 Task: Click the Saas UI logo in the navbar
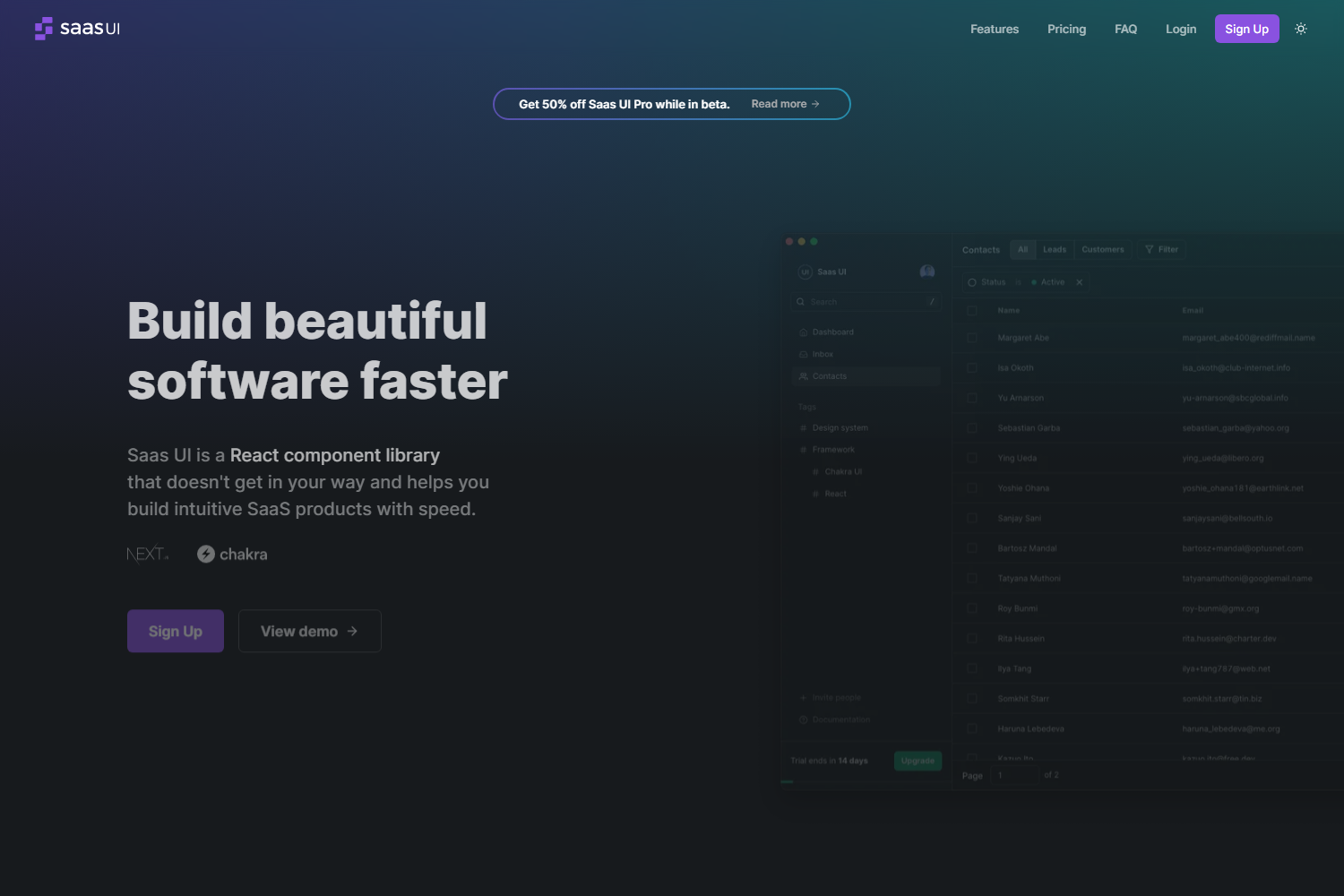(77, 28)
